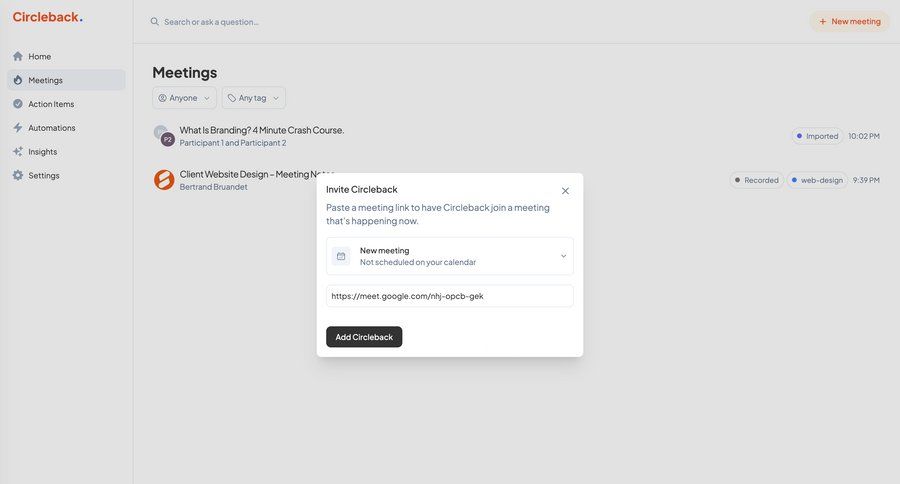Expand the Anyone filter dropdown
Image resolution: width=900 pixels, height=484 pixels.
coord(184,98)
